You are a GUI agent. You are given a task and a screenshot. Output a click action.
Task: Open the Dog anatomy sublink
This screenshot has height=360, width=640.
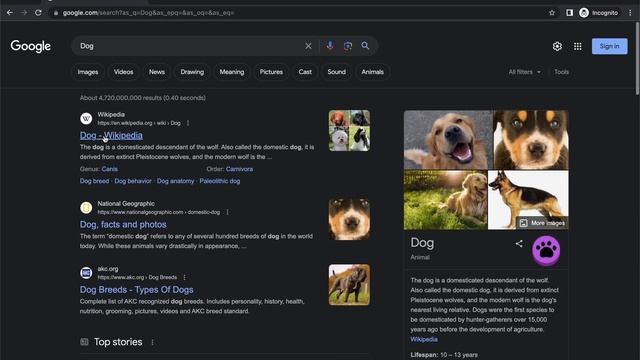(x=176, y=181)
